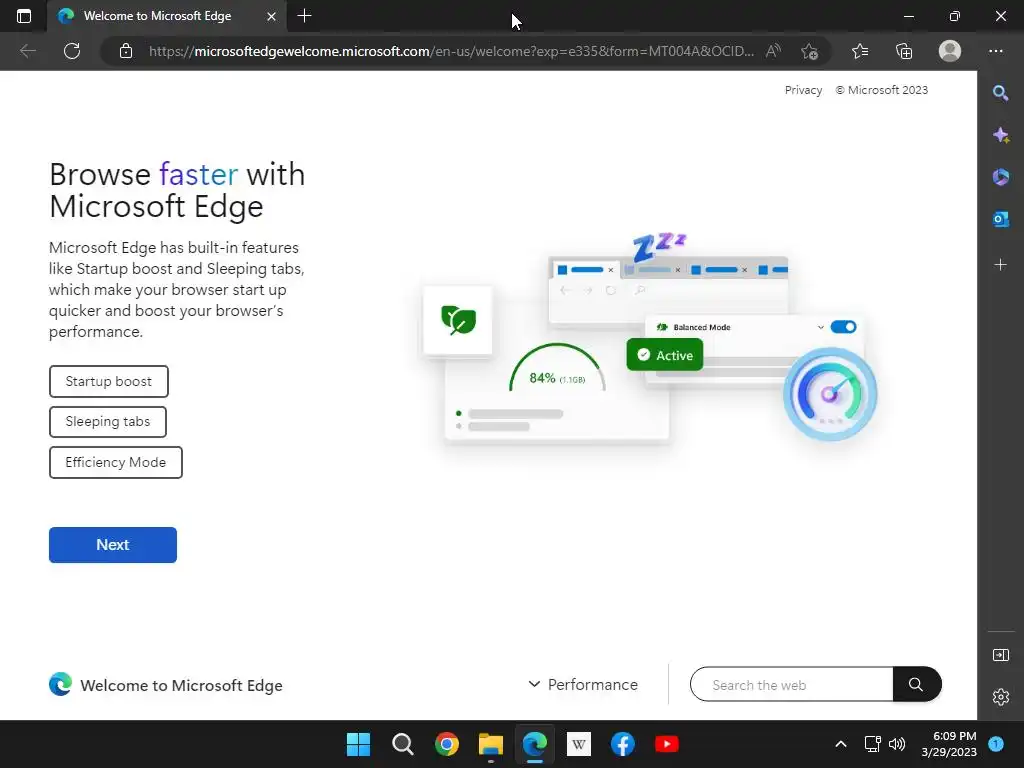View site information lock icon
Image resolution: width=1024 pixels, height=768 pixels.
coord(126,51)
